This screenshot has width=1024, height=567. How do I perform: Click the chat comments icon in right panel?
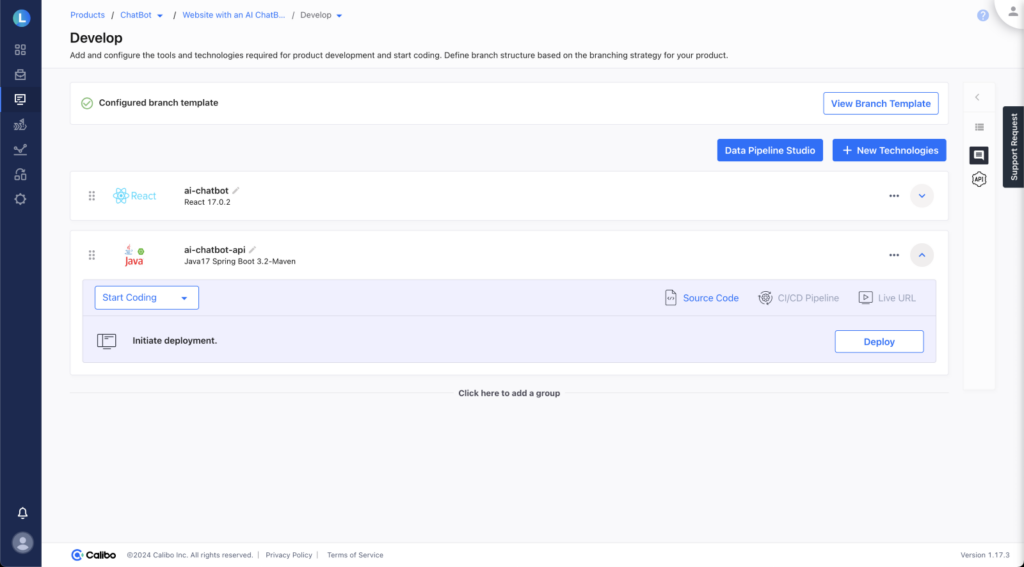pos(979,155)
